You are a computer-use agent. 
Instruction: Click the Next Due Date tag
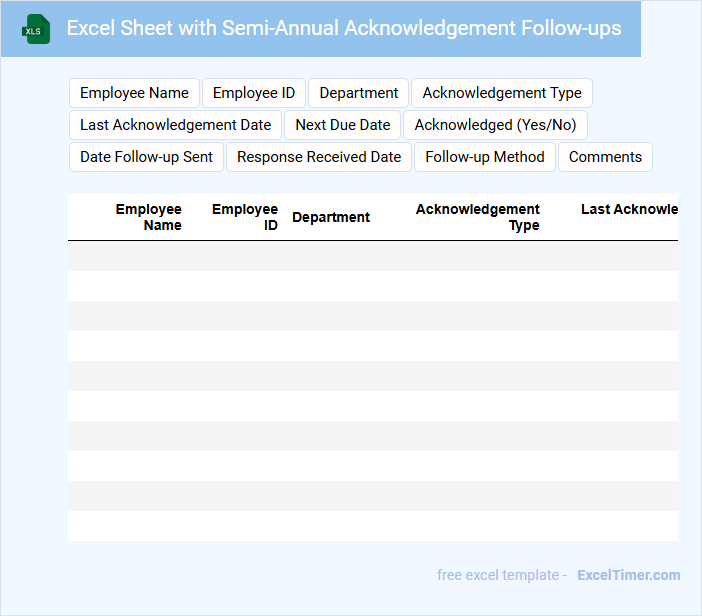(343, 125)
